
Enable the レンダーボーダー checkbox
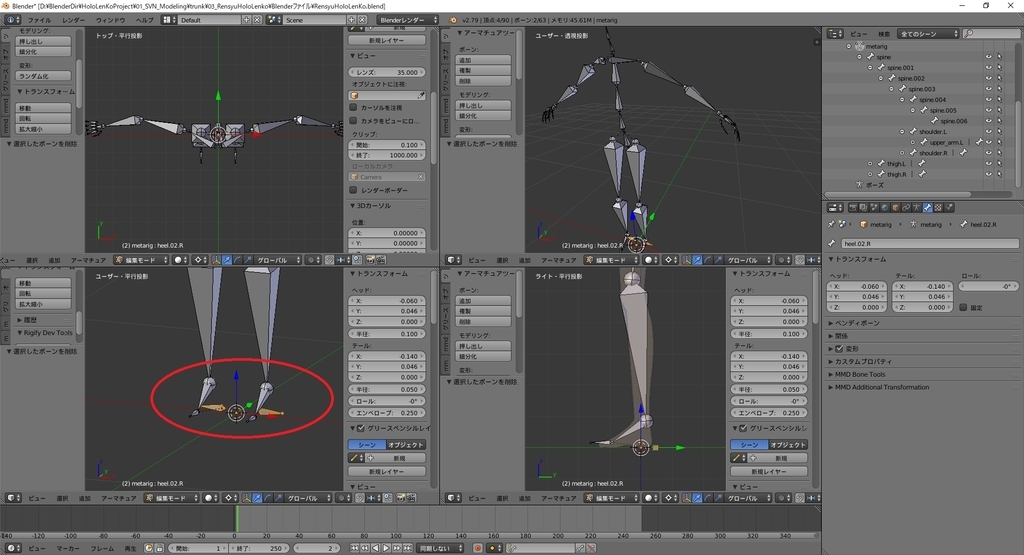click(x=353, y=190)
